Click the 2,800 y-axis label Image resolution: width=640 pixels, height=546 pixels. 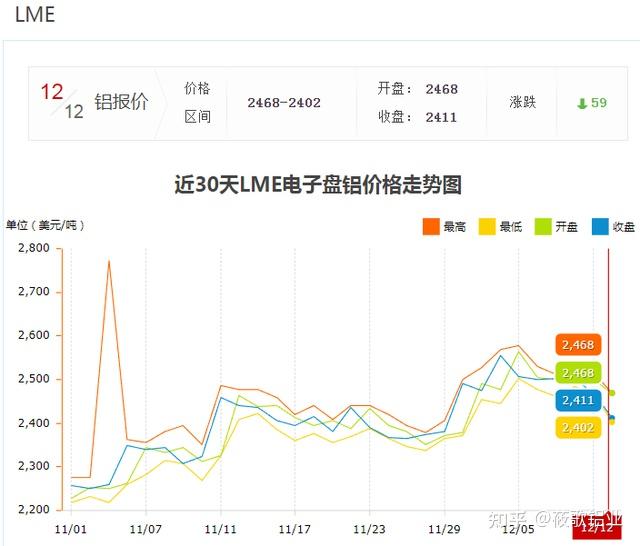click(x=34, y=248)
